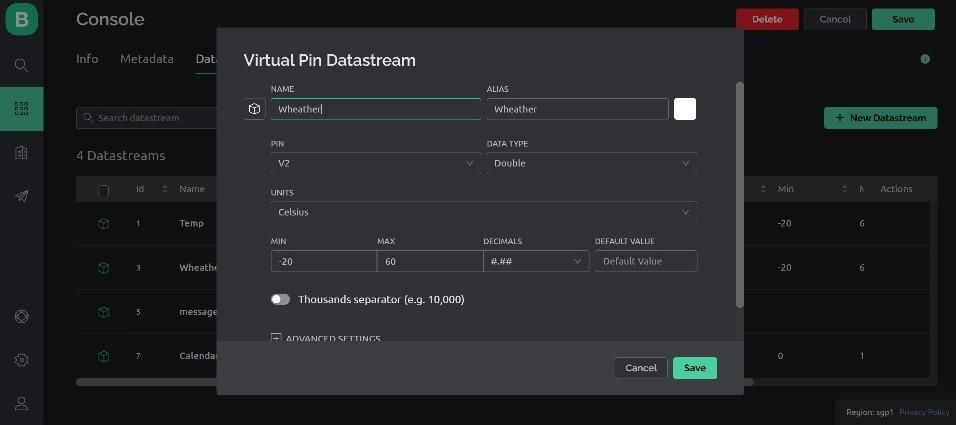956x425 pixels.
Task: Click the Name input field
Action: pos(376,109)
